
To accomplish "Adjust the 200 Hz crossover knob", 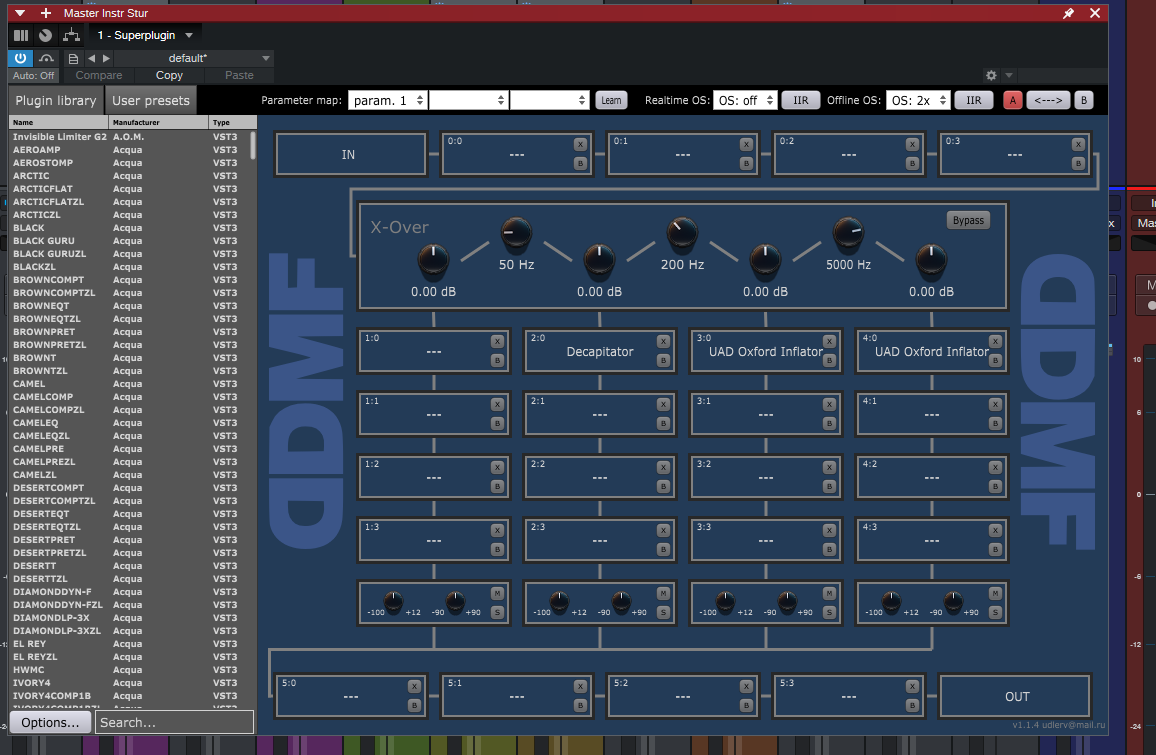I will click(x=682, y=234).
